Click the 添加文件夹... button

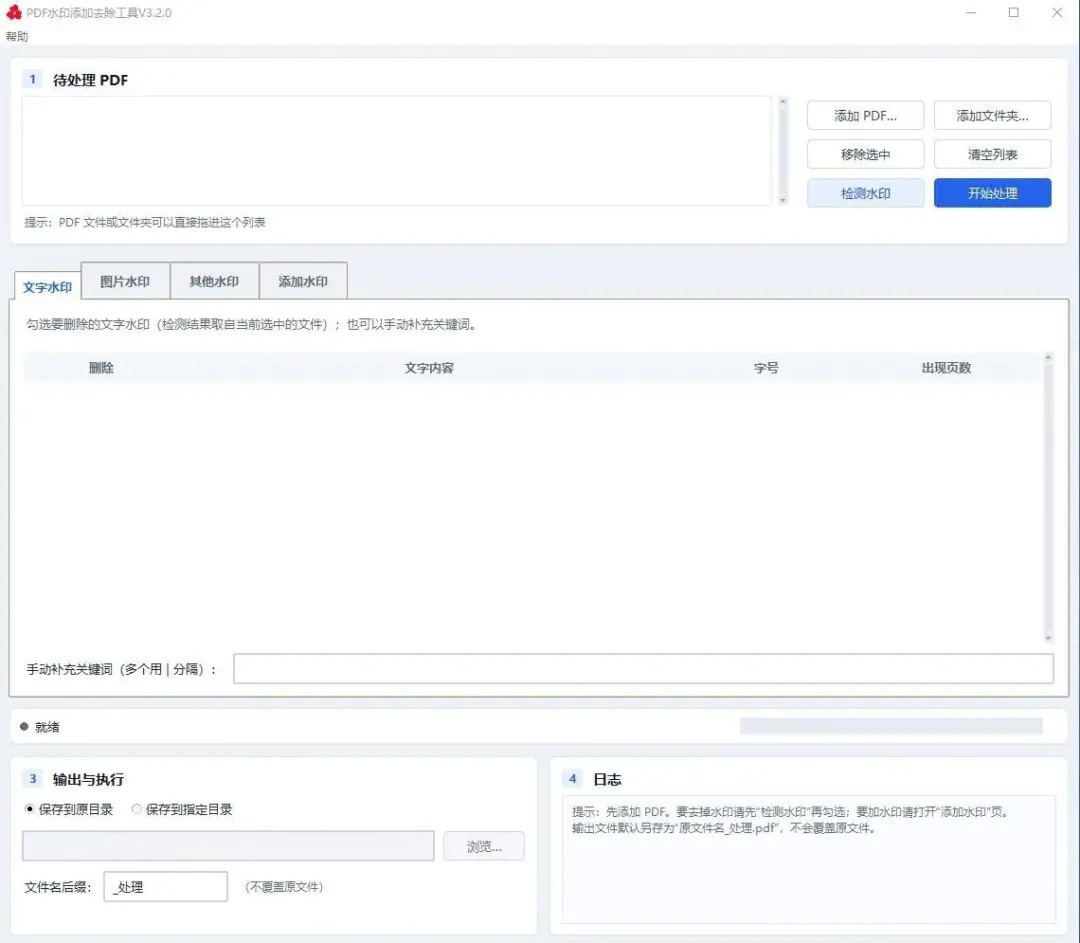[992, 116]
